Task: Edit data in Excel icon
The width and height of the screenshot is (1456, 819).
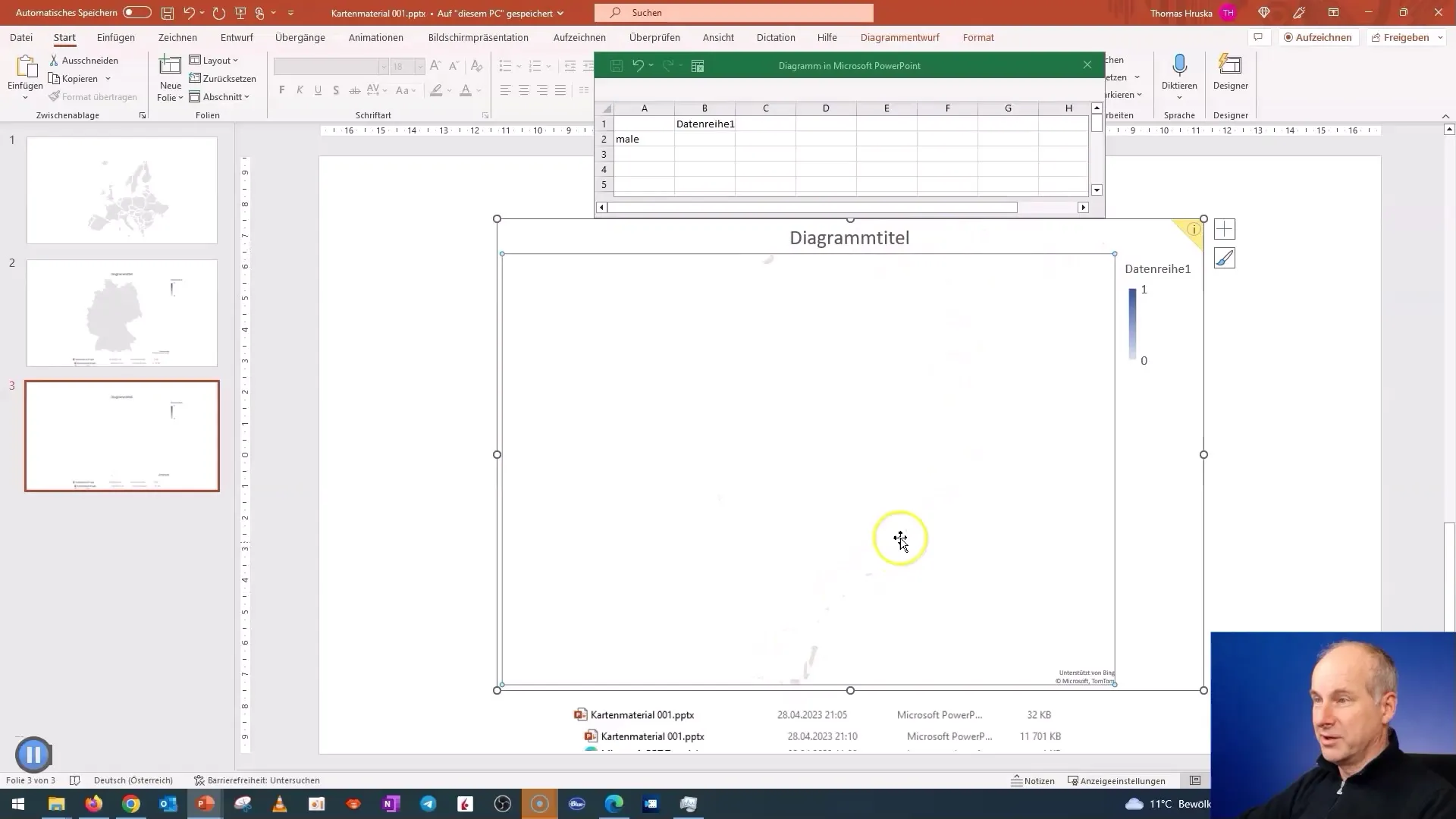Action: click(698, 66)
